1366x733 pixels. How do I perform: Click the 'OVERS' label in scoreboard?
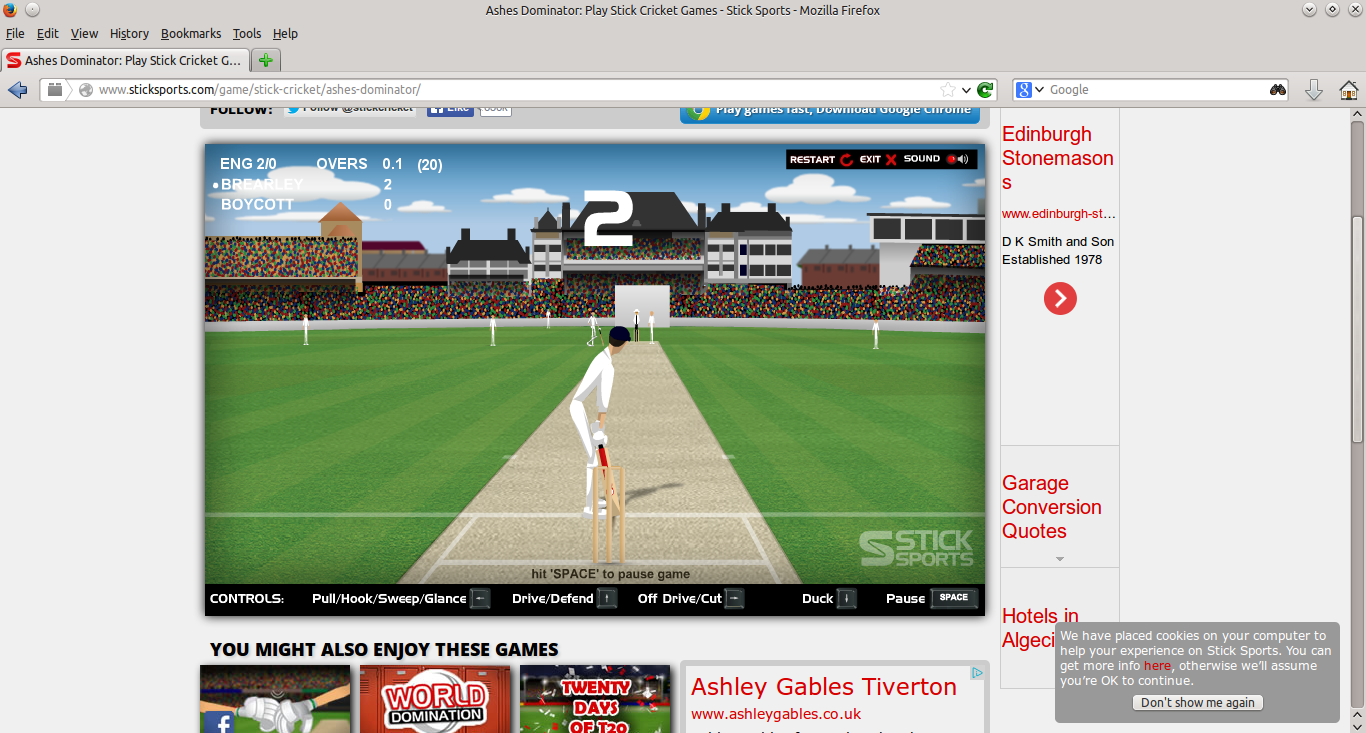click(342, 164)
